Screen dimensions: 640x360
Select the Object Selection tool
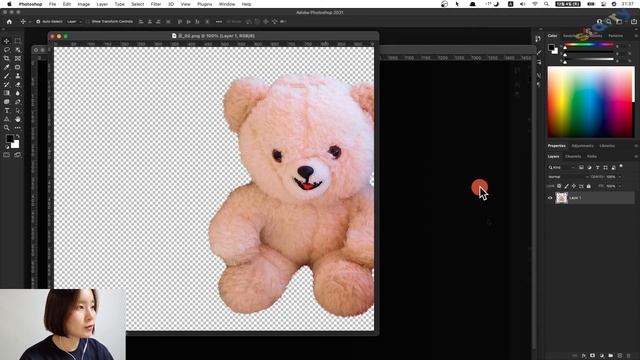18,50
